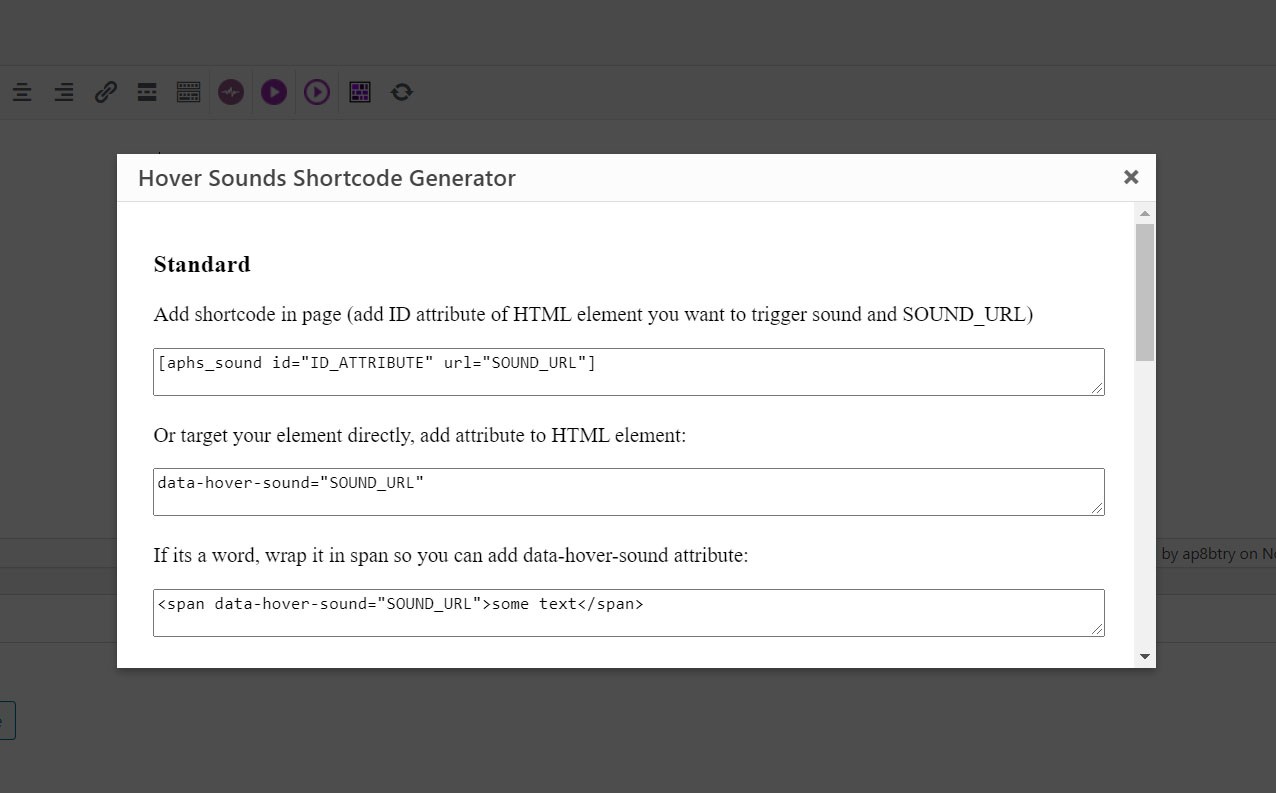This screenshot has height=793, width=1276.
Task: Click the span textarea resize handle
Action: pos(1098,629)
